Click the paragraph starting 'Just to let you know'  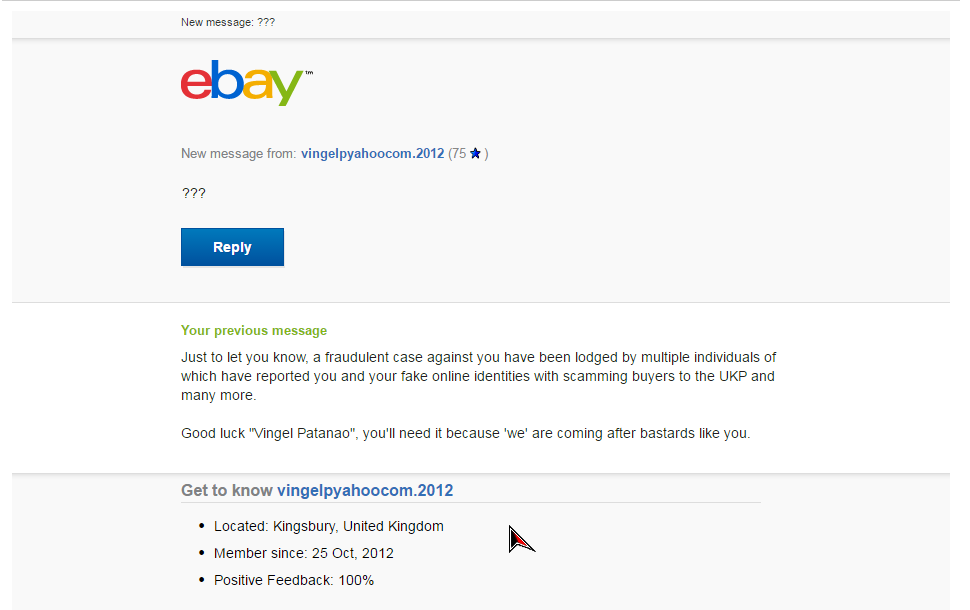pos(478,376)
